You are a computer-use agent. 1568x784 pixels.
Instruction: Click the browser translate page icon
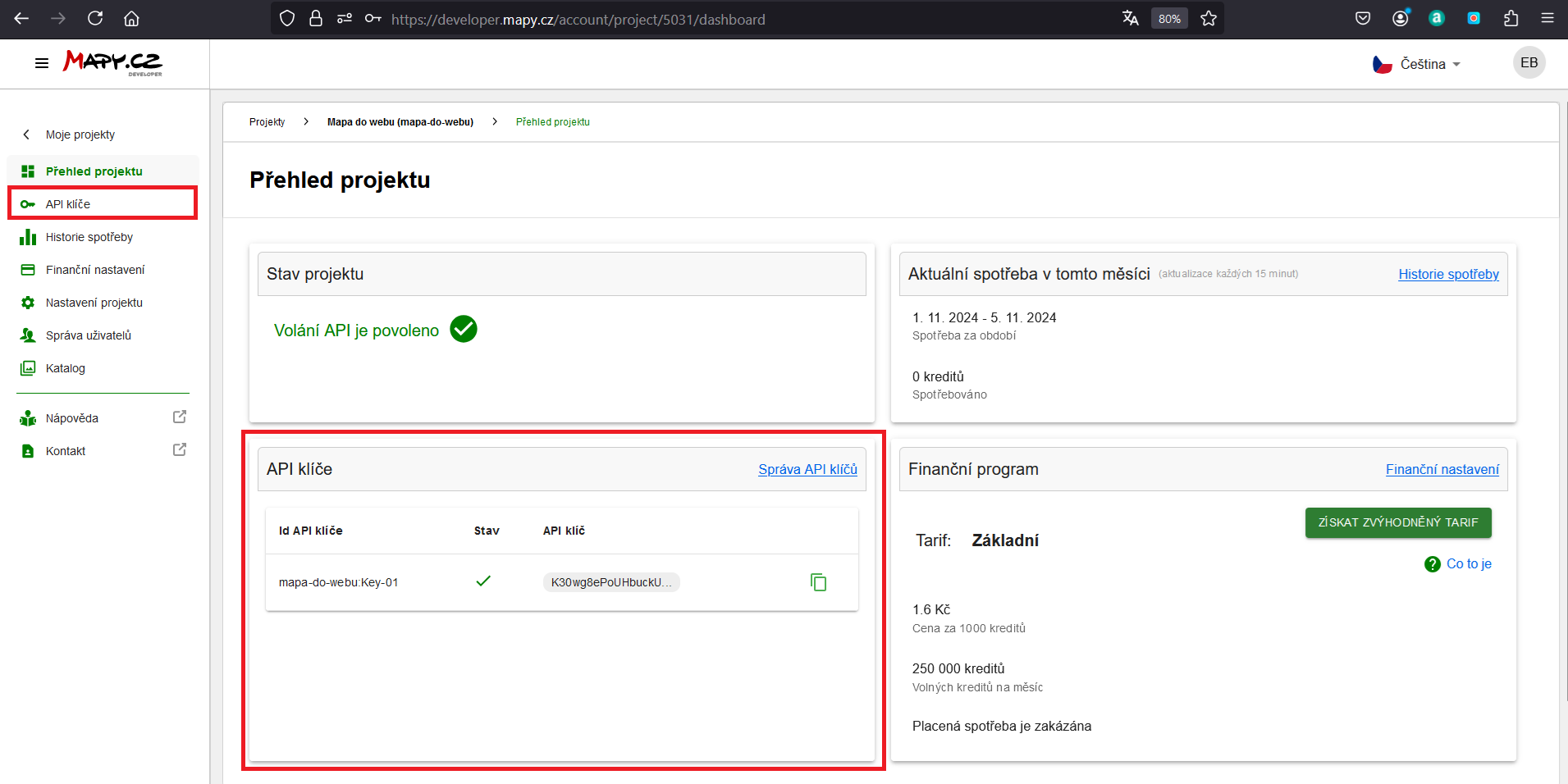pyautogui.click(x=1130, y=19)
